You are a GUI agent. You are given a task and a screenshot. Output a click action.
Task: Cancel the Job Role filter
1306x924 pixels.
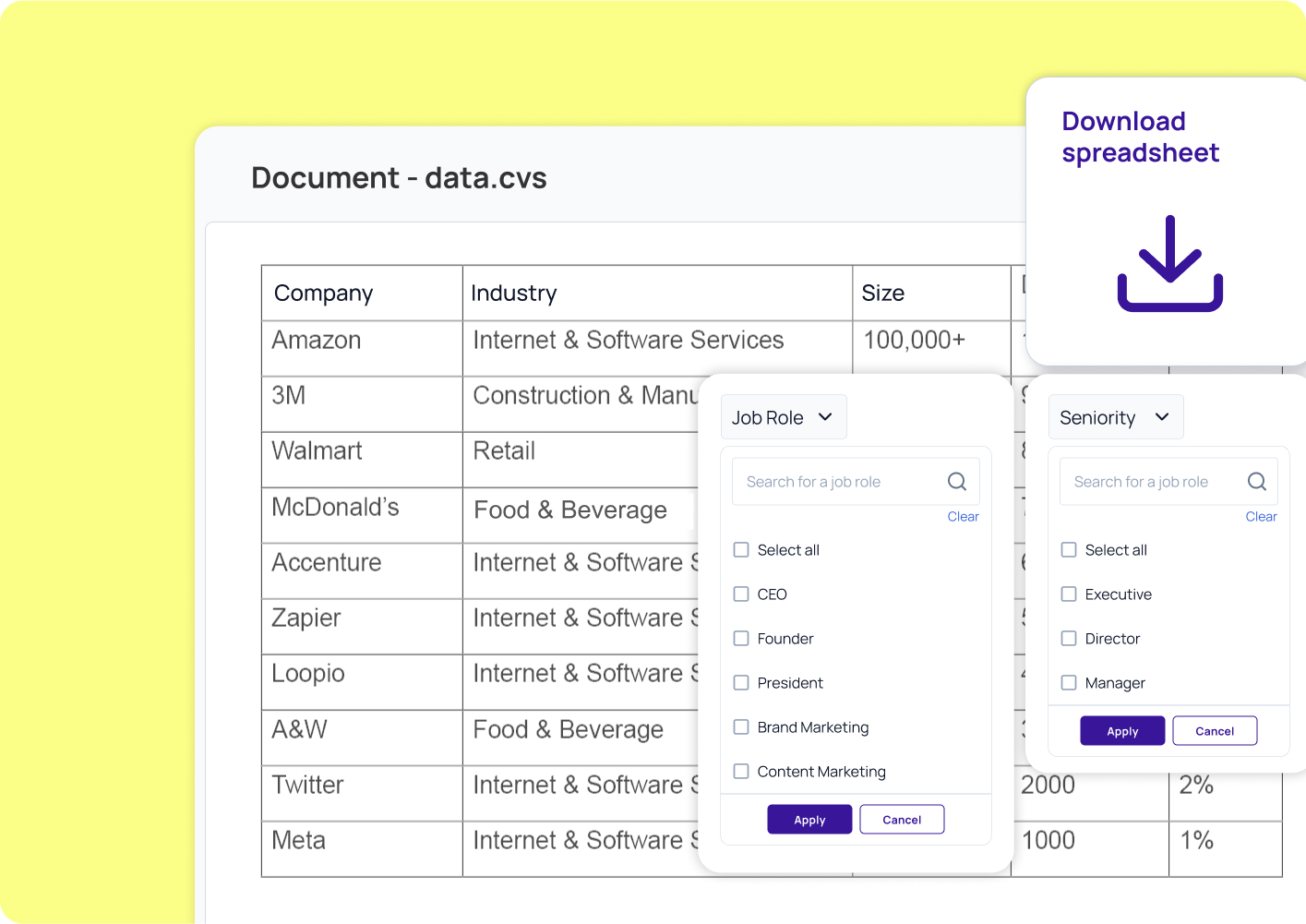click(x=902, y=820)
